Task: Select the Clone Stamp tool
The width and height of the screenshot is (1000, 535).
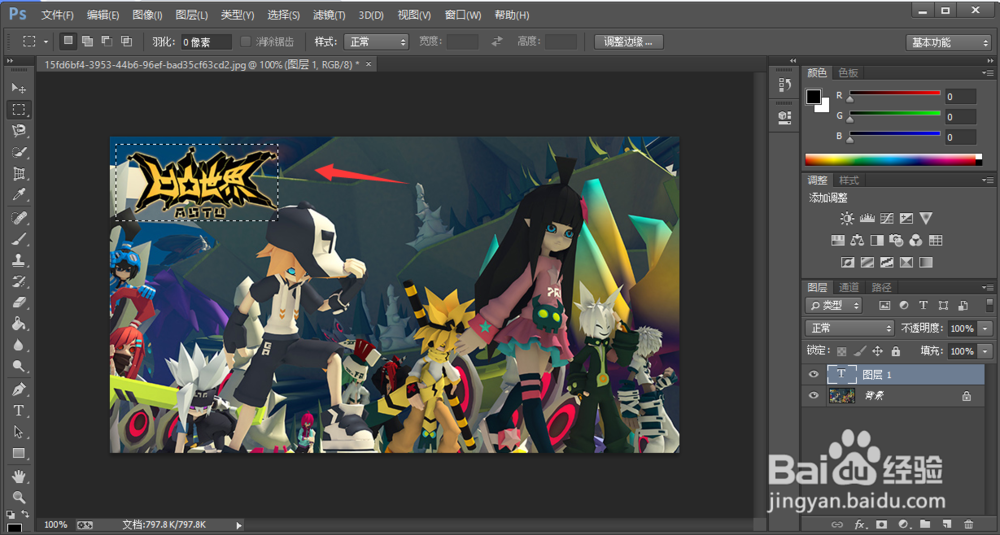Action: [18, 260]
